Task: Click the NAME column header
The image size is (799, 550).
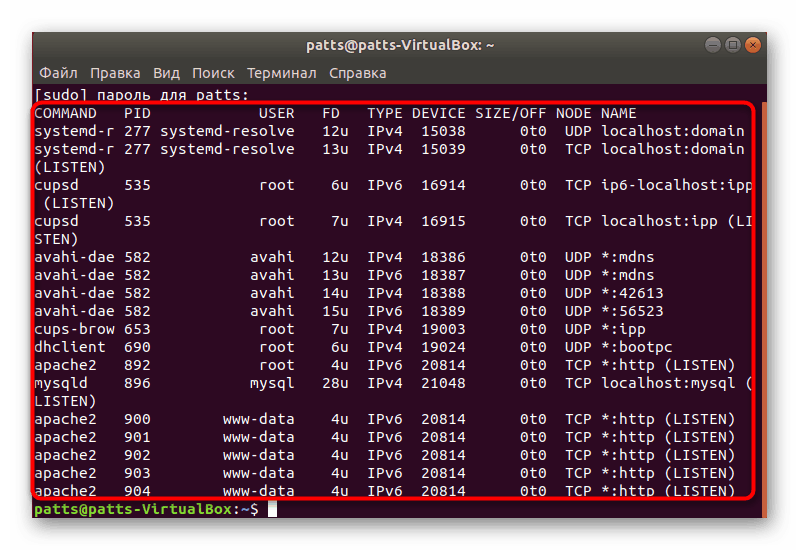Action: click(x=618, y=113)
